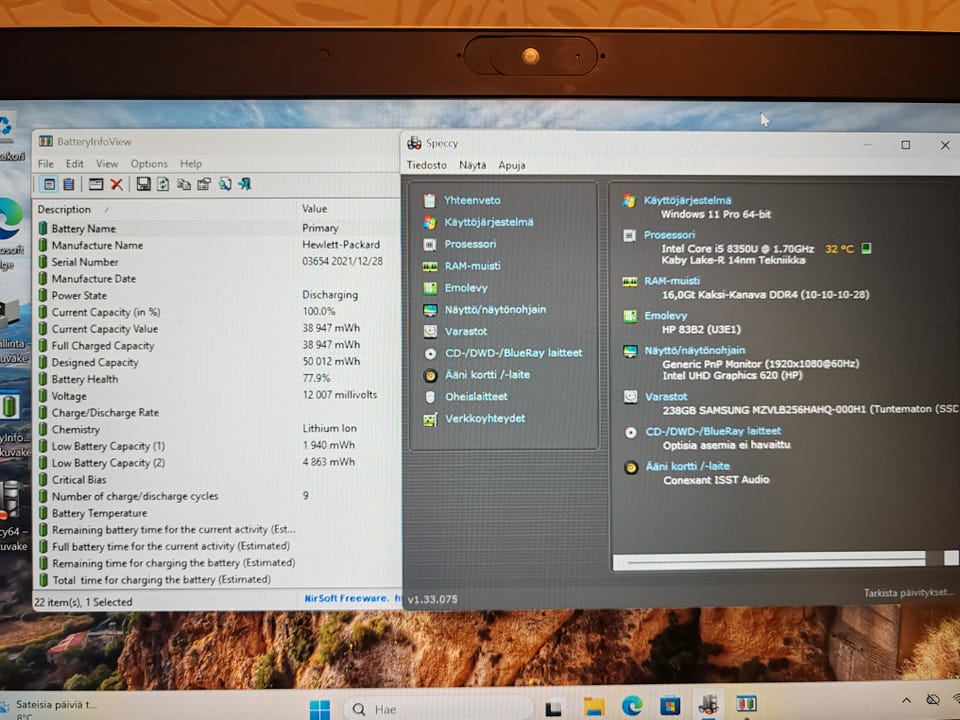Click the Value column header to sort
Image resolution: width=960 pixels, height=720 pixels.
[x=349, y=208]
